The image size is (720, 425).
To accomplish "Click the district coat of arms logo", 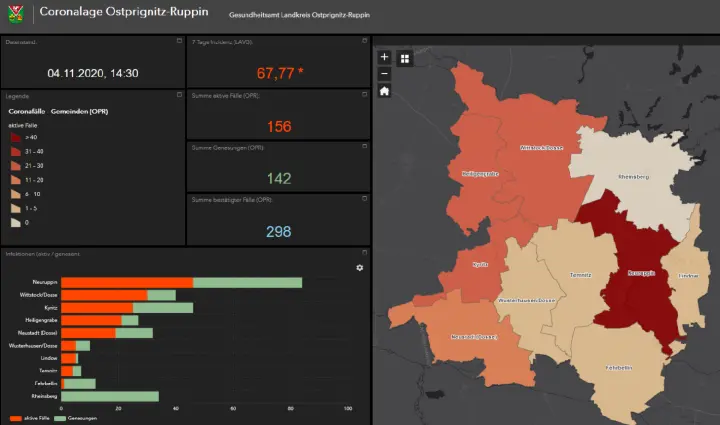I will coord(16,14).
